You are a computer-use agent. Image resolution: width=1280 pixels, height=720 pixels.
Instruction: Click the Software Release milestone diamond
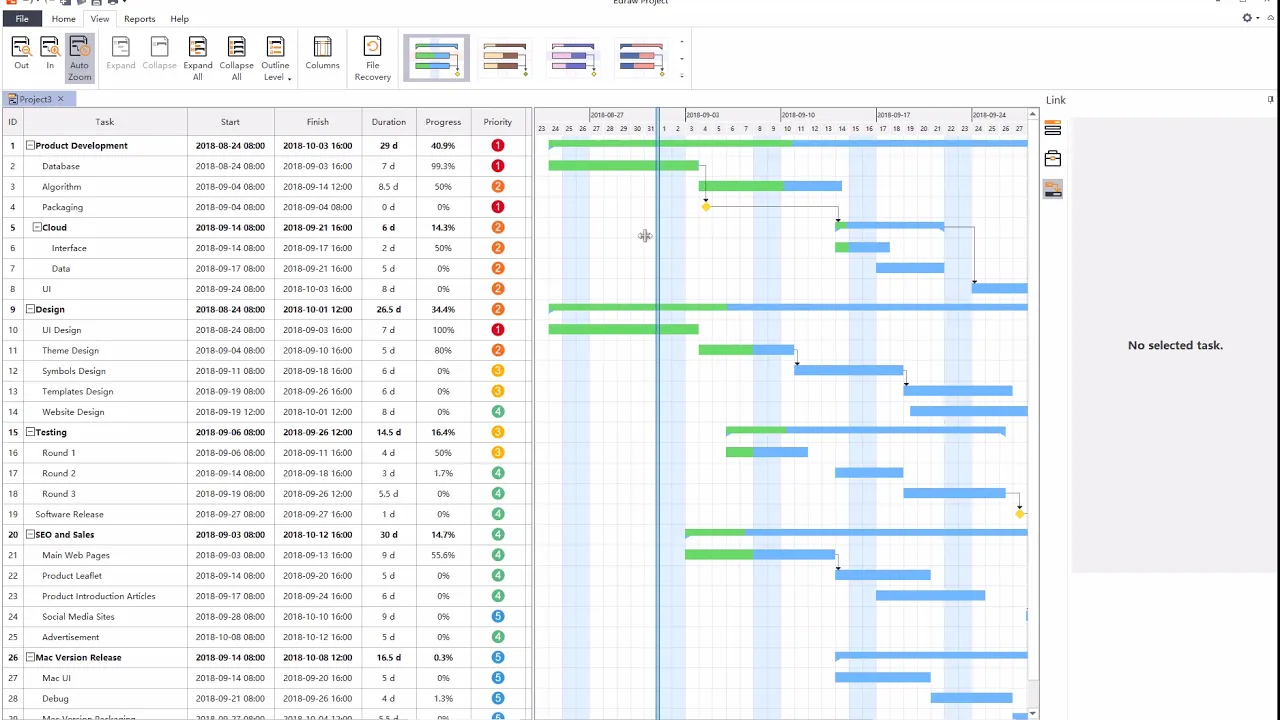pos(1020,514)
